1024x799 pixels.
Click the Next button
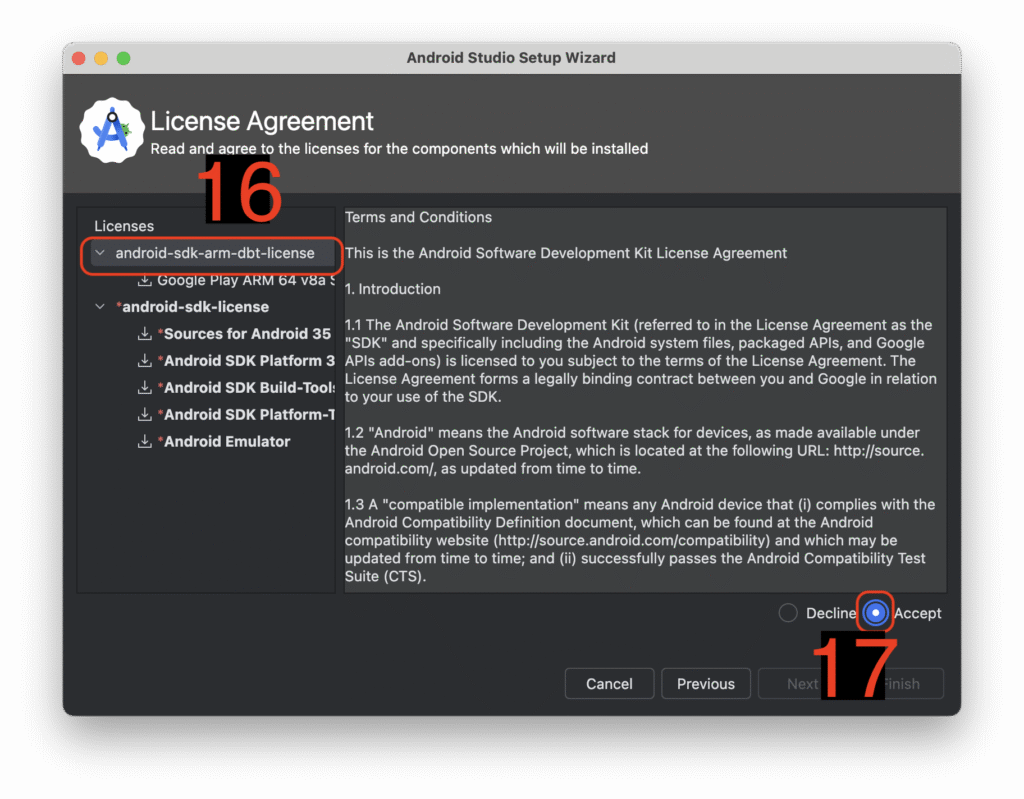click(x=802, y=683)
